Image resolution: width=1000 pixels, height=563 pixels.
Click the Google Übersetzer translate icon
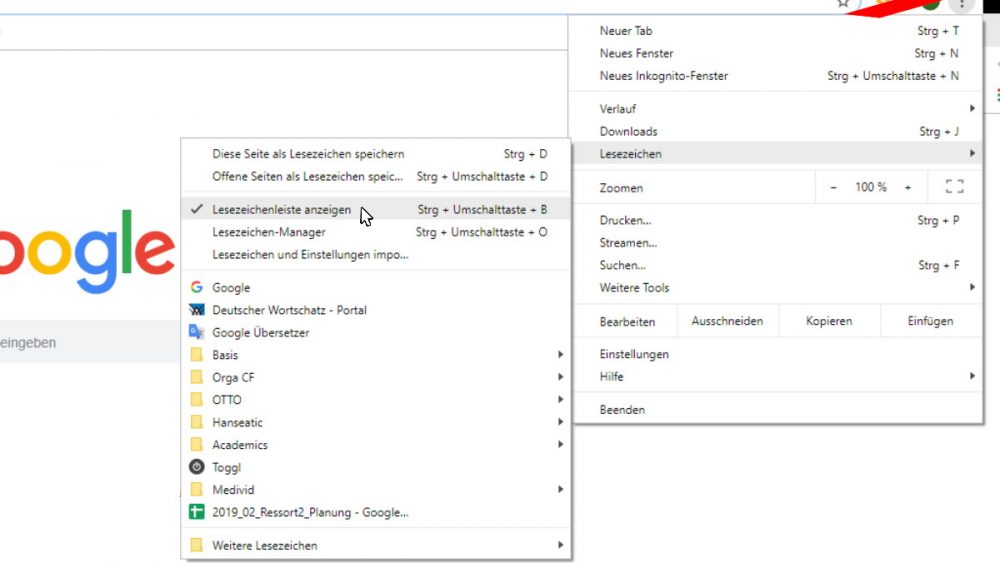click(x=196, y=332)
